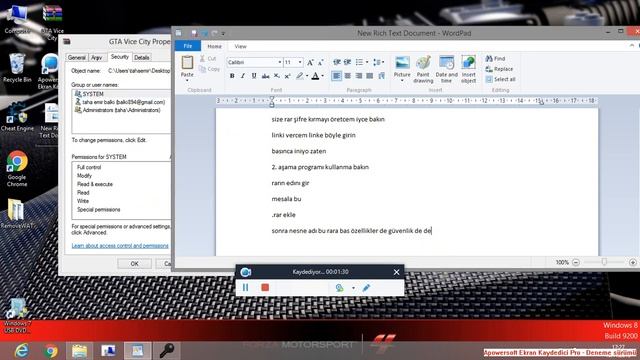
Task: Center the paragraph text
Action: (x=347, y=76)
